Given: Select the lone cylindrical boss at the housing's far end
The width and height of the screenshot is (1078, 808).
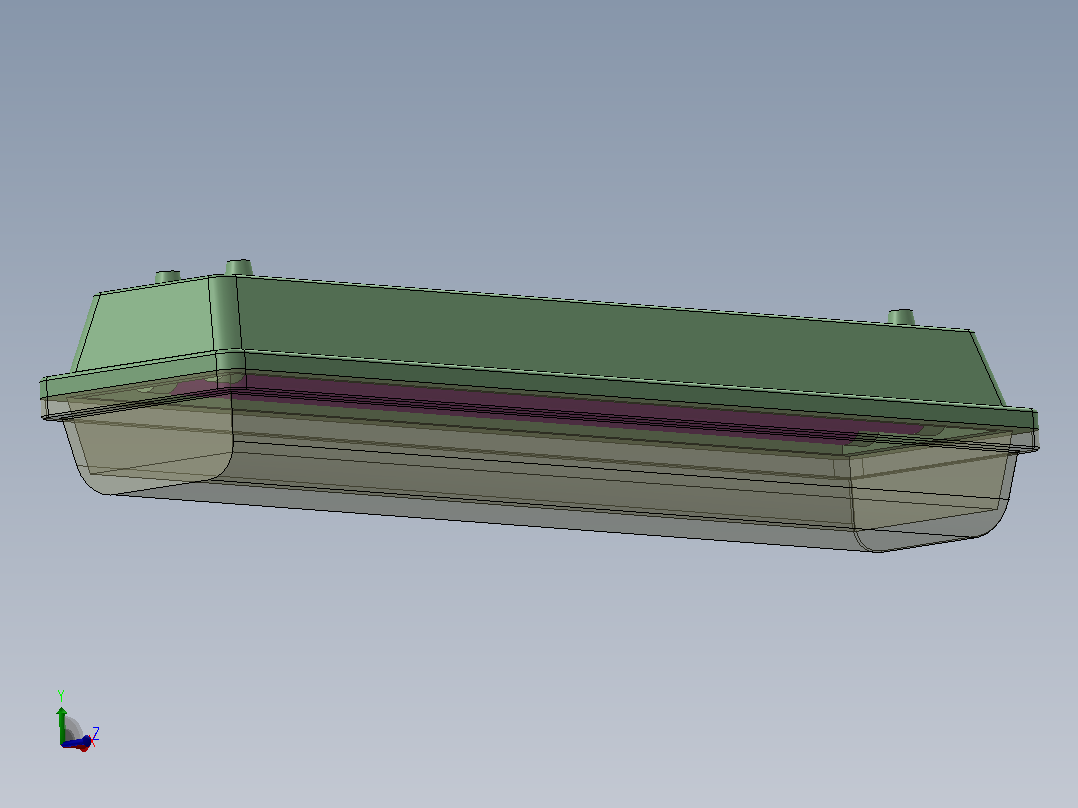Looking at the screenshot, I should point(900,317).
